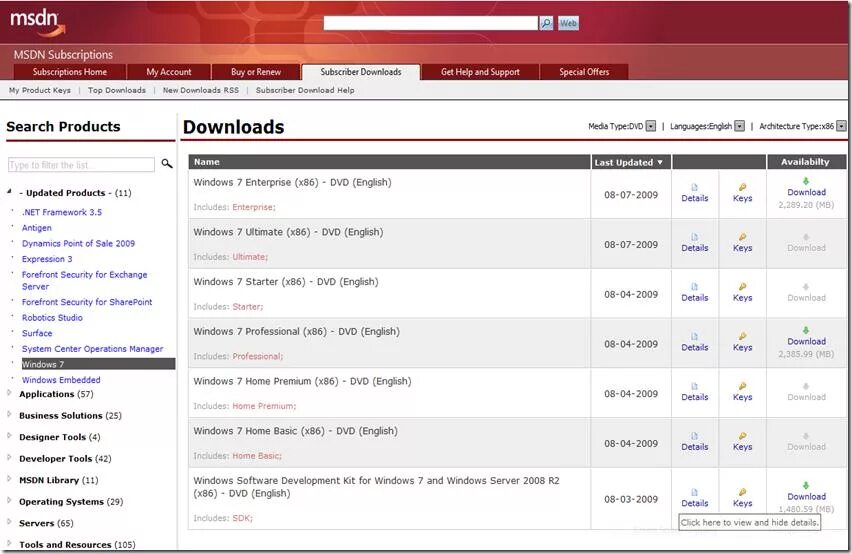Viewport: 852px width, 554px height.
Task: Click greyed Download for Windows 7 Ultimate
Action: click(x=806, y=243)
